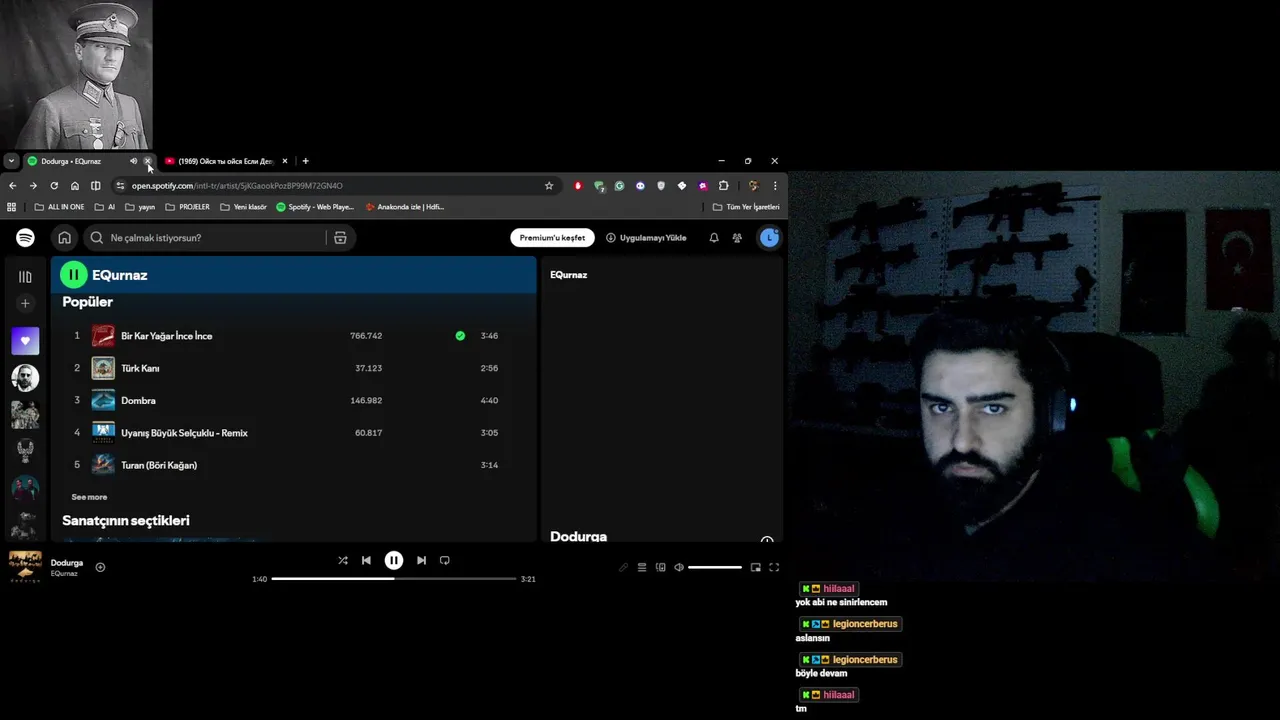Viewport: 1280px width, 720px height.
Task: Go back in browser
Action: pos(12,186)
